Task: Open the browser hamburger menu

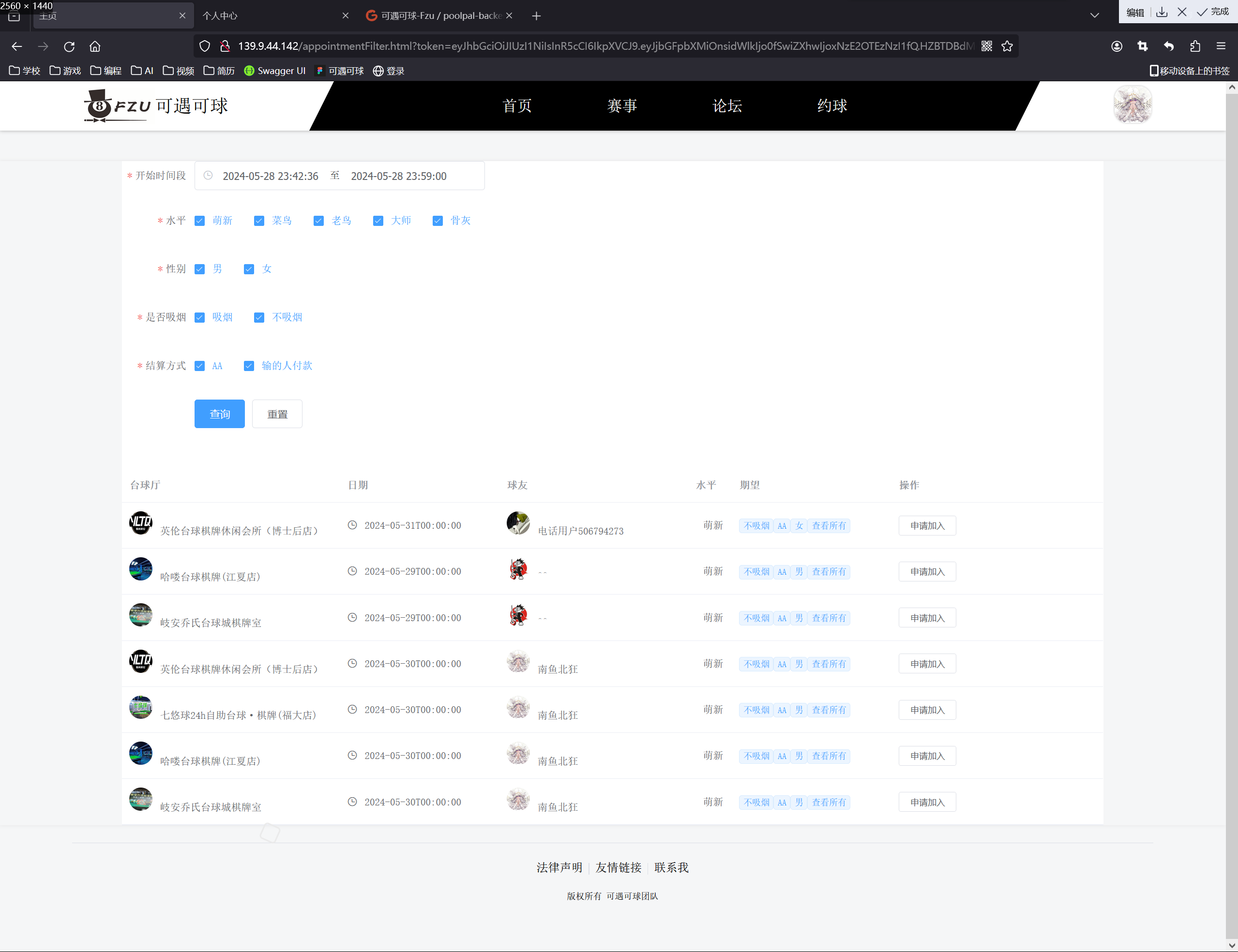Action: 1221,46
